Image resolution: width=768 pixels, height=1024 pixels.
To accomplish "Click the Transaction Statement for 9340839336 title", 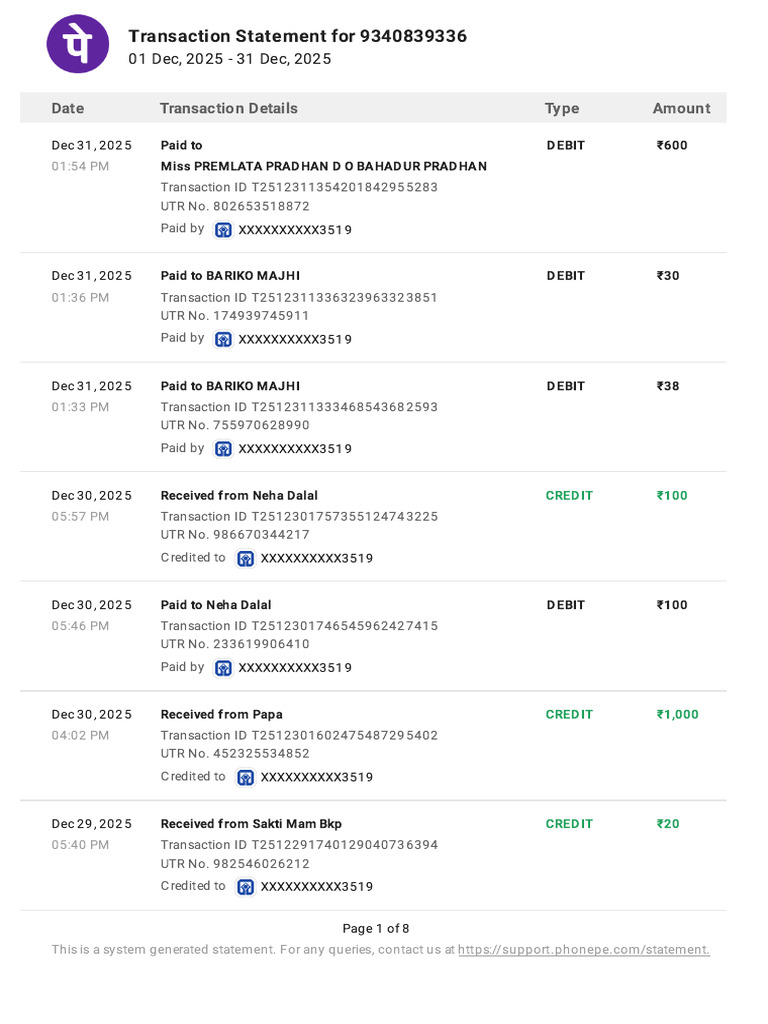I will 297,36.
